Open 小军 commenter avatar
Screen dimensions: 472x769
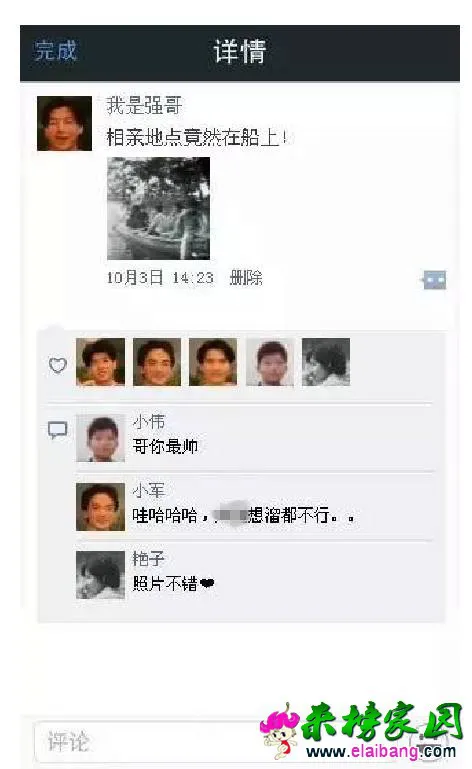click(x=101, y=507)
